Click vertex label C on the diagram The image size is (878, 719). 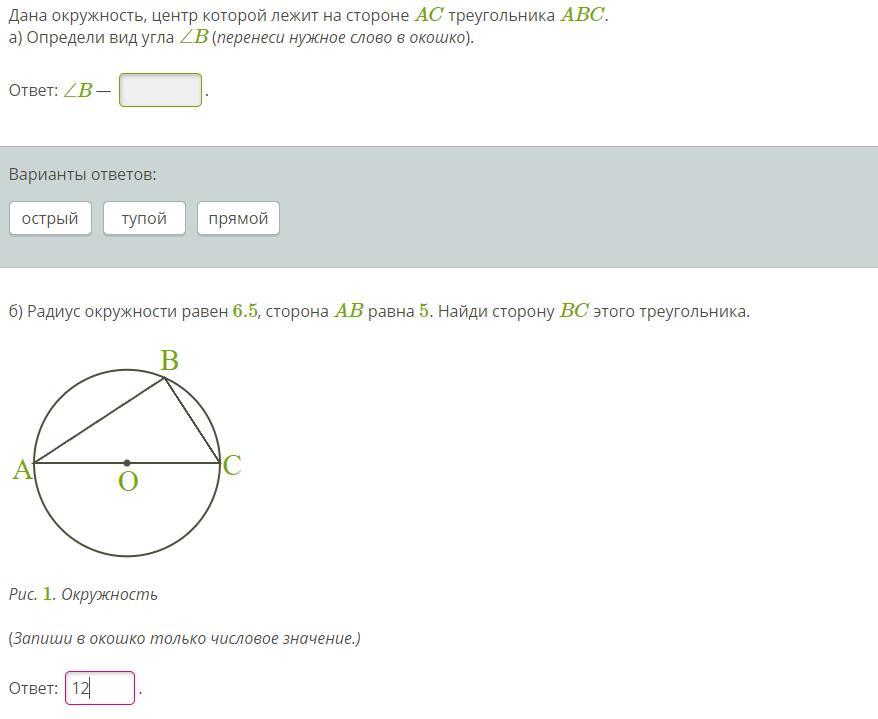tap(232, 465)
